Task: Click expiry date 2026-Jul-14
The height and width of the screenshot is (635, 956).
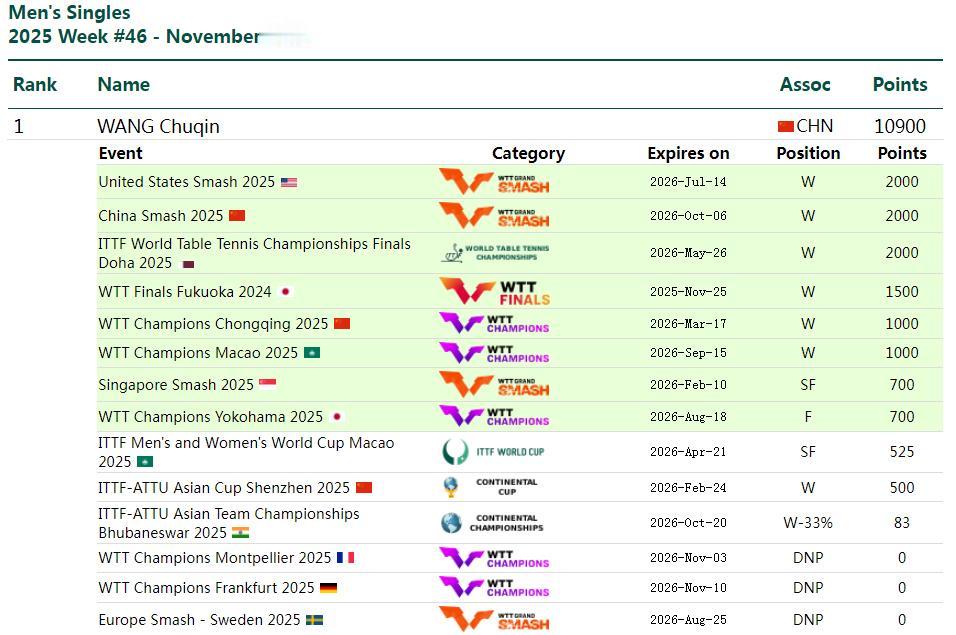Action: (x=688, y=182)
